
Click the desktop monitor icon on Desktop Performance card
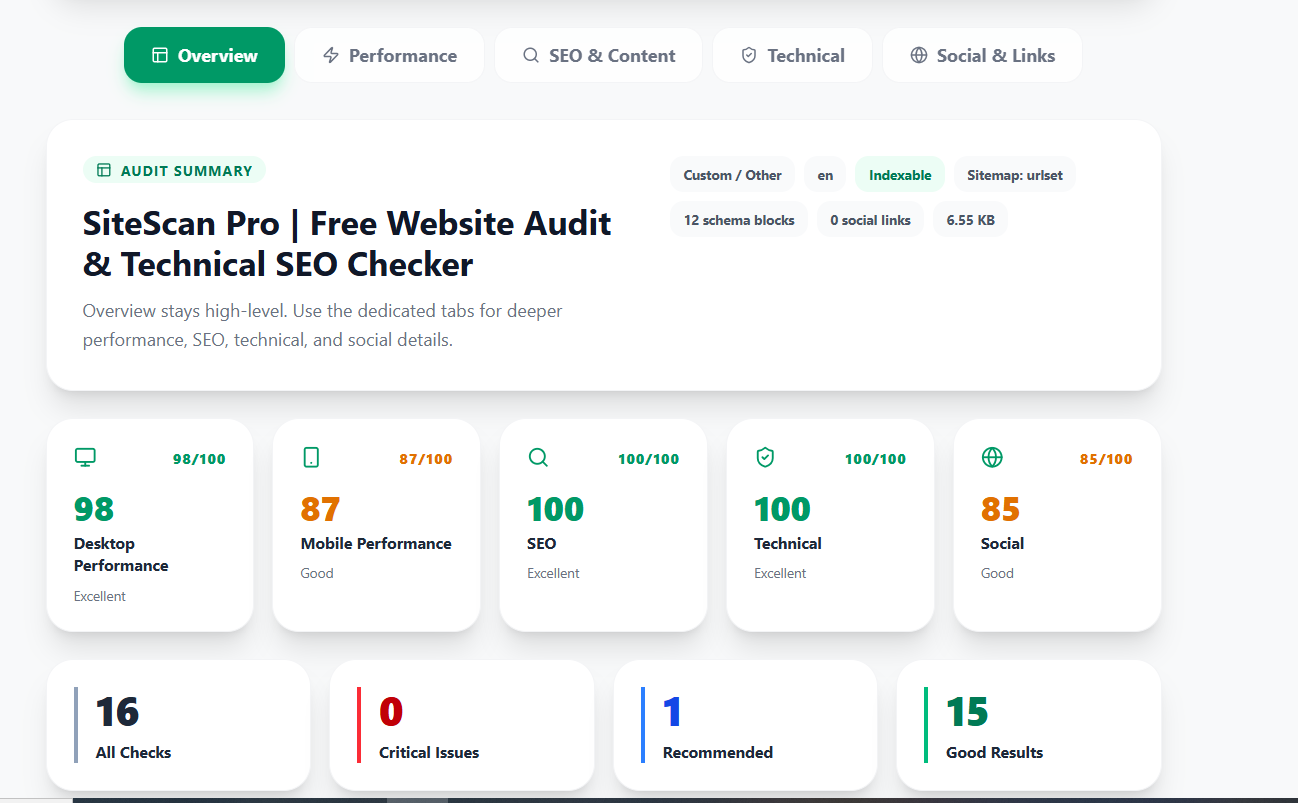click(x=84, y=456)
